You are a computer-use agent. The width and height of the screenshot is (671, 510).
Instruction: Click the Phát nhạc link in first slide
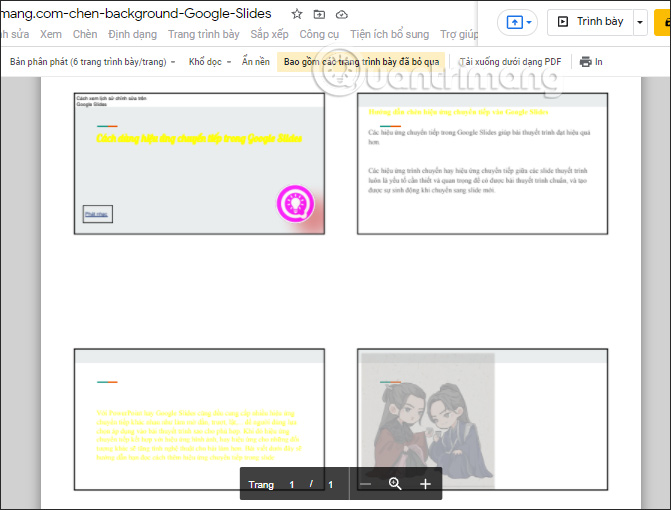click(96, 214)
